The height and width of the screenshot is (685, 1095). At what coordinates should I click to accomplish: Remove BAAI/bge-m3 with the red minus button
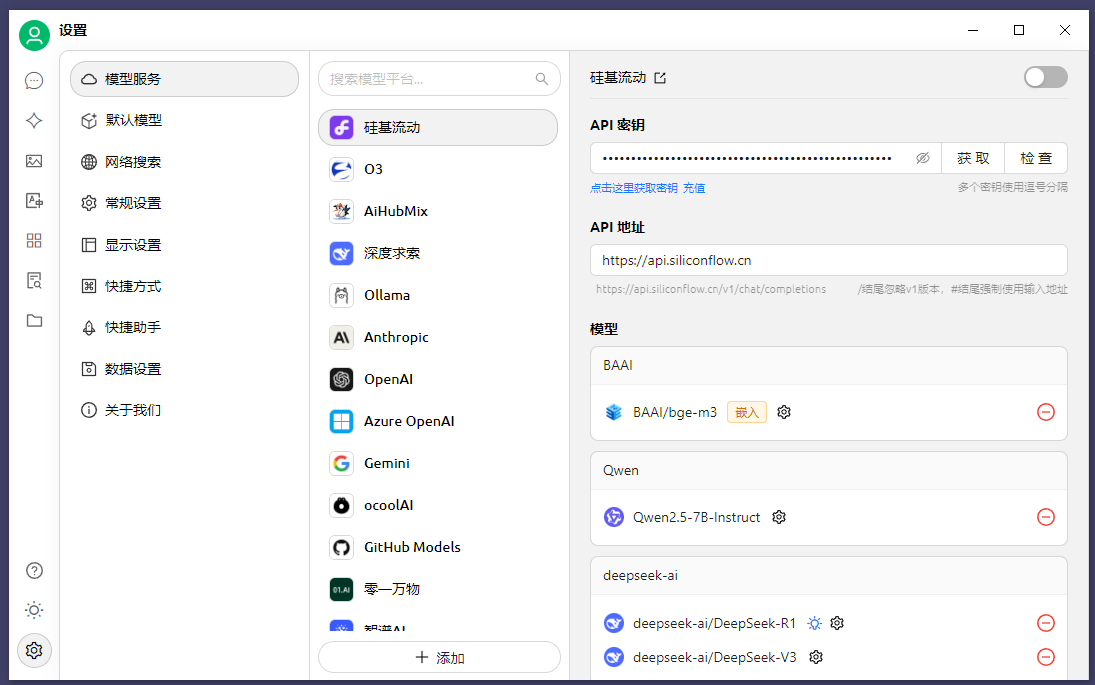[x=1046, y=411]
